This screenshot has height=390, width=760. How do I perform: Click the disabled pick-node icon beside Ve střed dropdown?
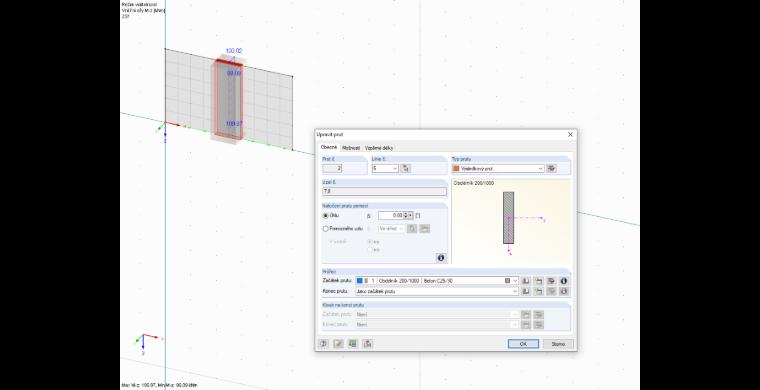(412, 228)
